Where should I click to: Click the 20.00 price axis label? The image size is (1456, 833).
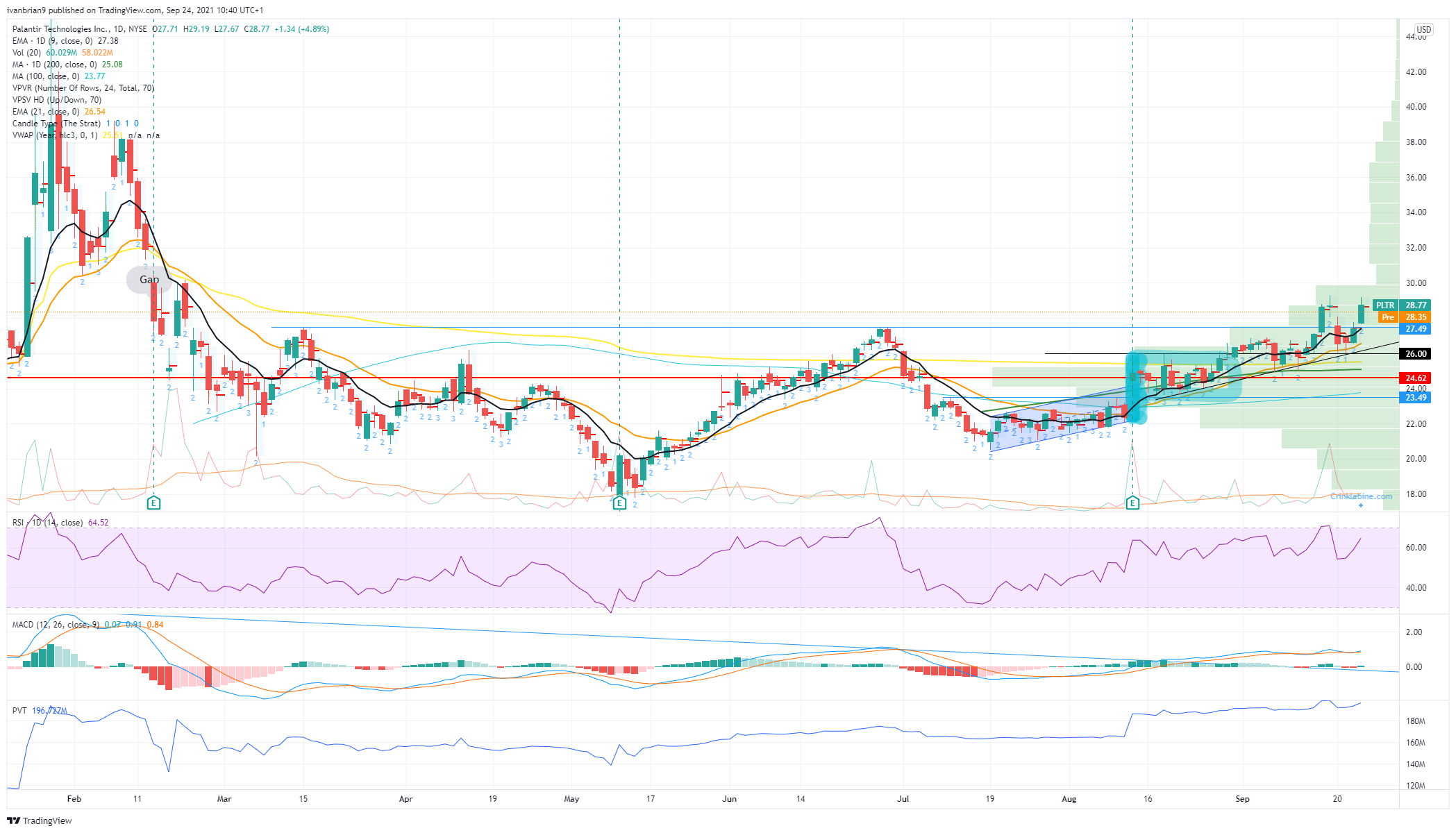1416,459
